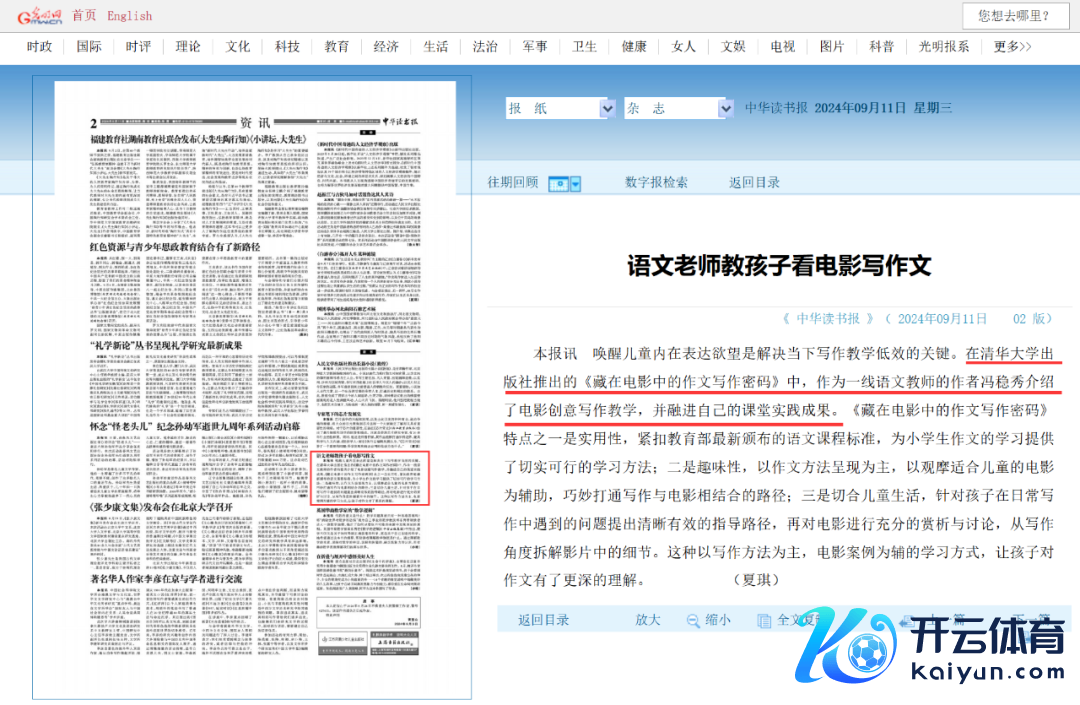The width and height of the screenshot is (1080, 705).
Task: Click the 您想去哪里？ search box
Action: point(1014,15)
